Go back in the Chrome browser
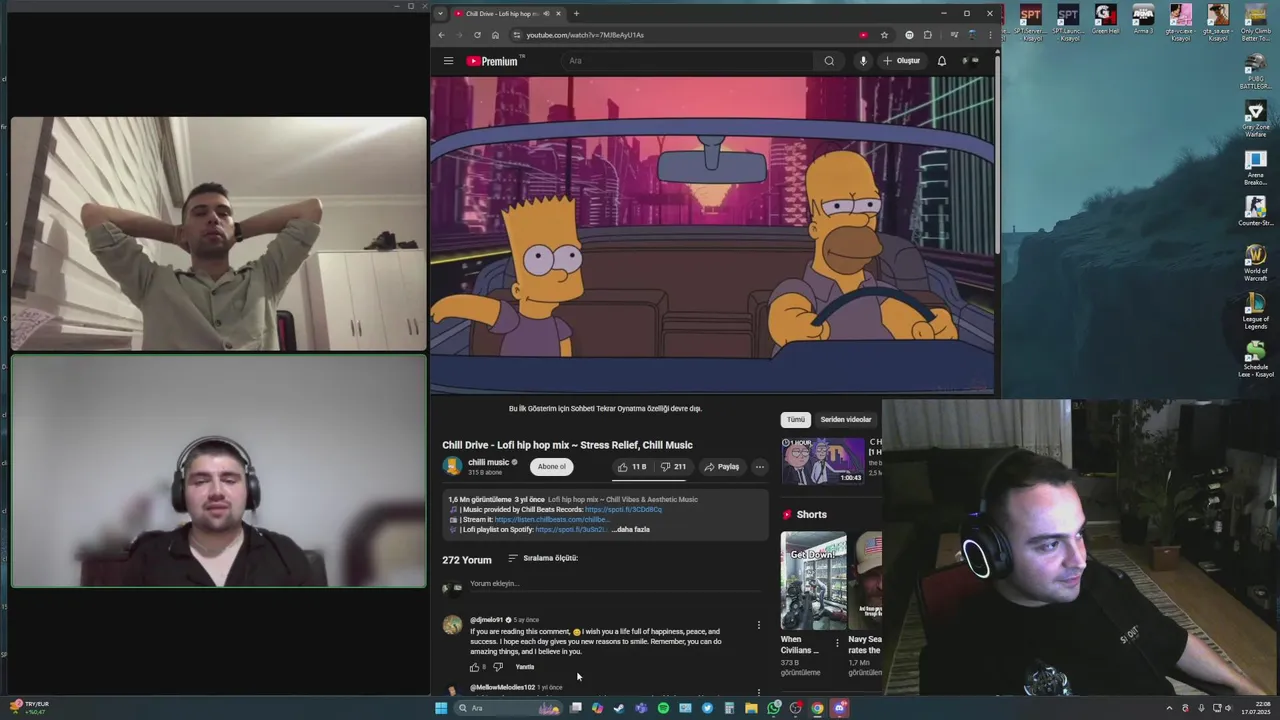This screenshot has width=1280, height=720. tap(441, 35)
